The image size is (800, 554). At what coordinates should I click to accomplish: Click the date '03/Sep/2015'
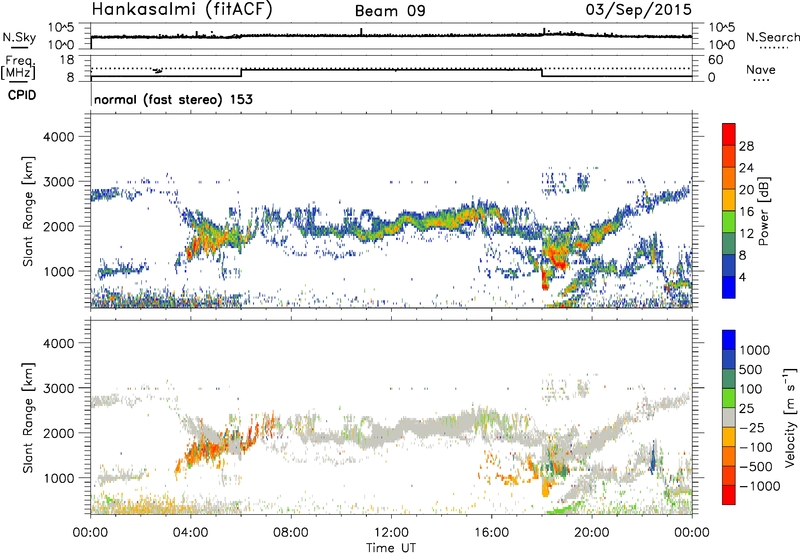(639, 9)
